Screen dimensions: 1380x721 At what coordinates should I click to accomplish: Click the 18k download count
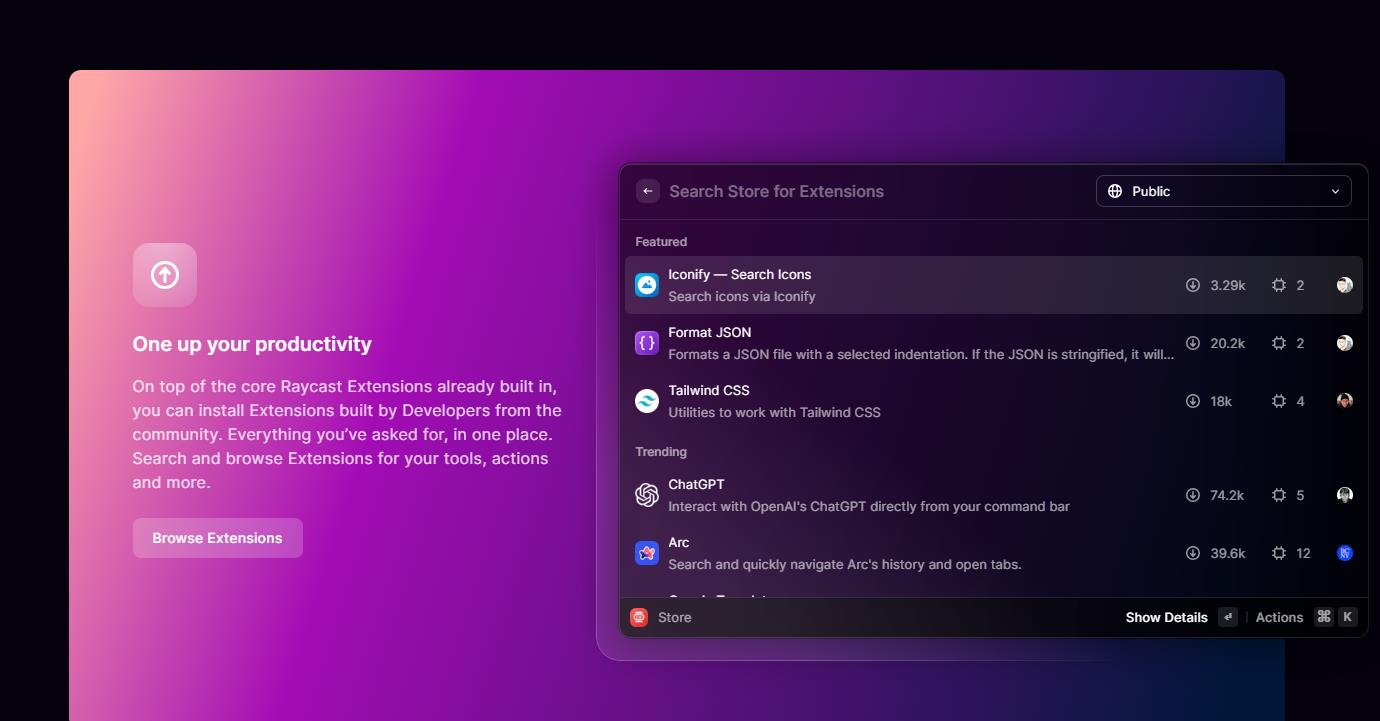click(x=1221, y=401)
